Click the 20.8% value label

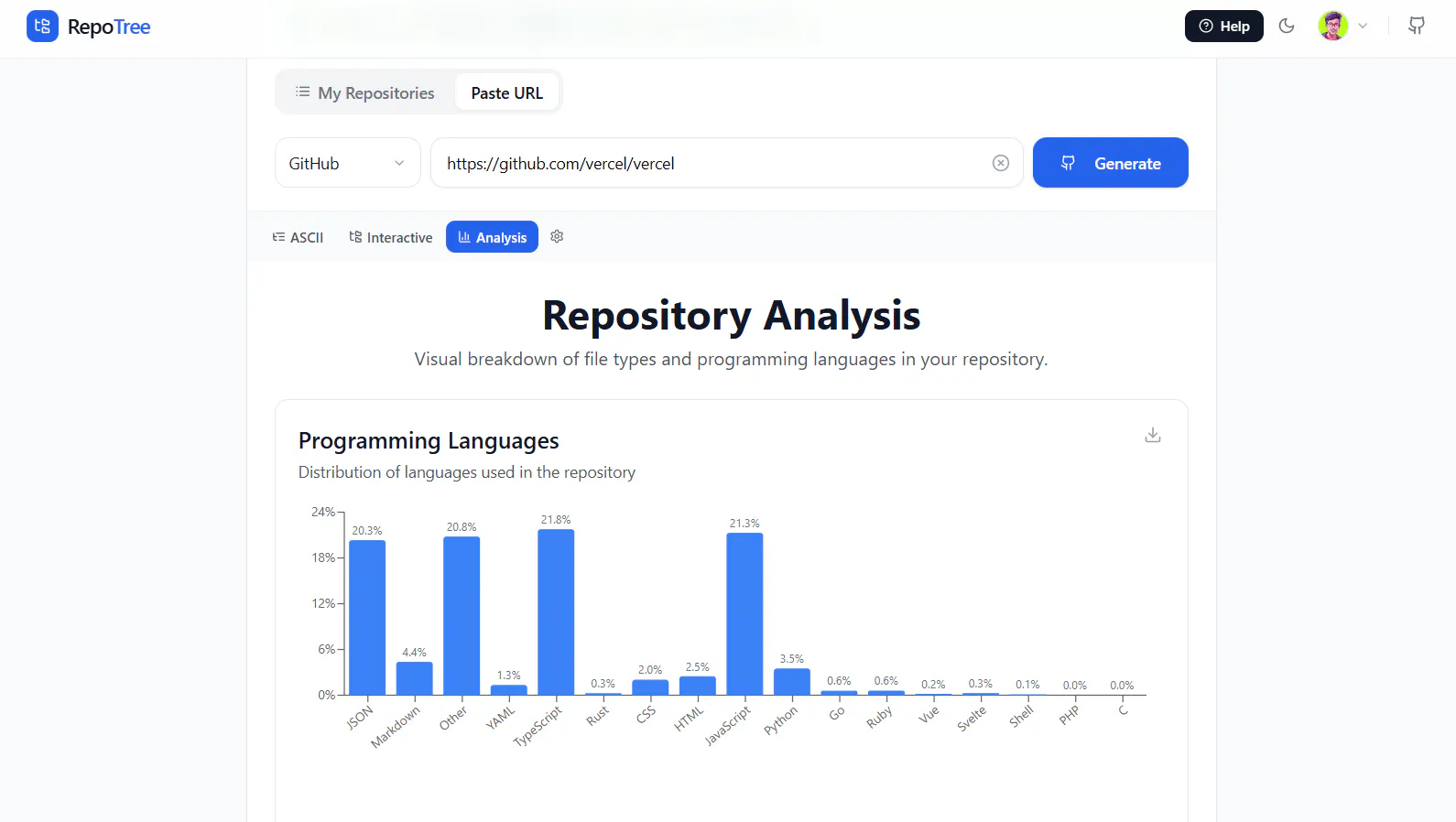(462, 527)
